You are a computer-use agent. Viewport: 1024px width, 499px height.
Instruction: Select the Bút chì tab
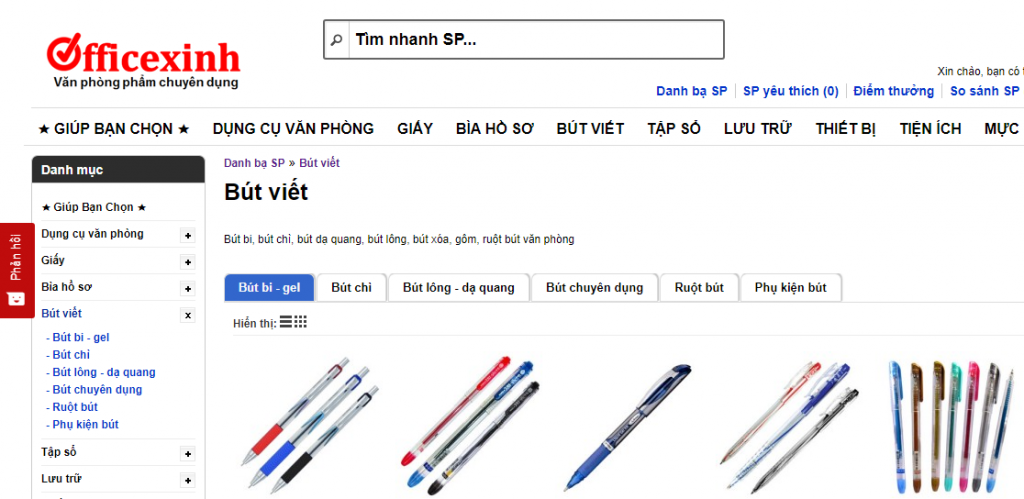pos(351,288)
